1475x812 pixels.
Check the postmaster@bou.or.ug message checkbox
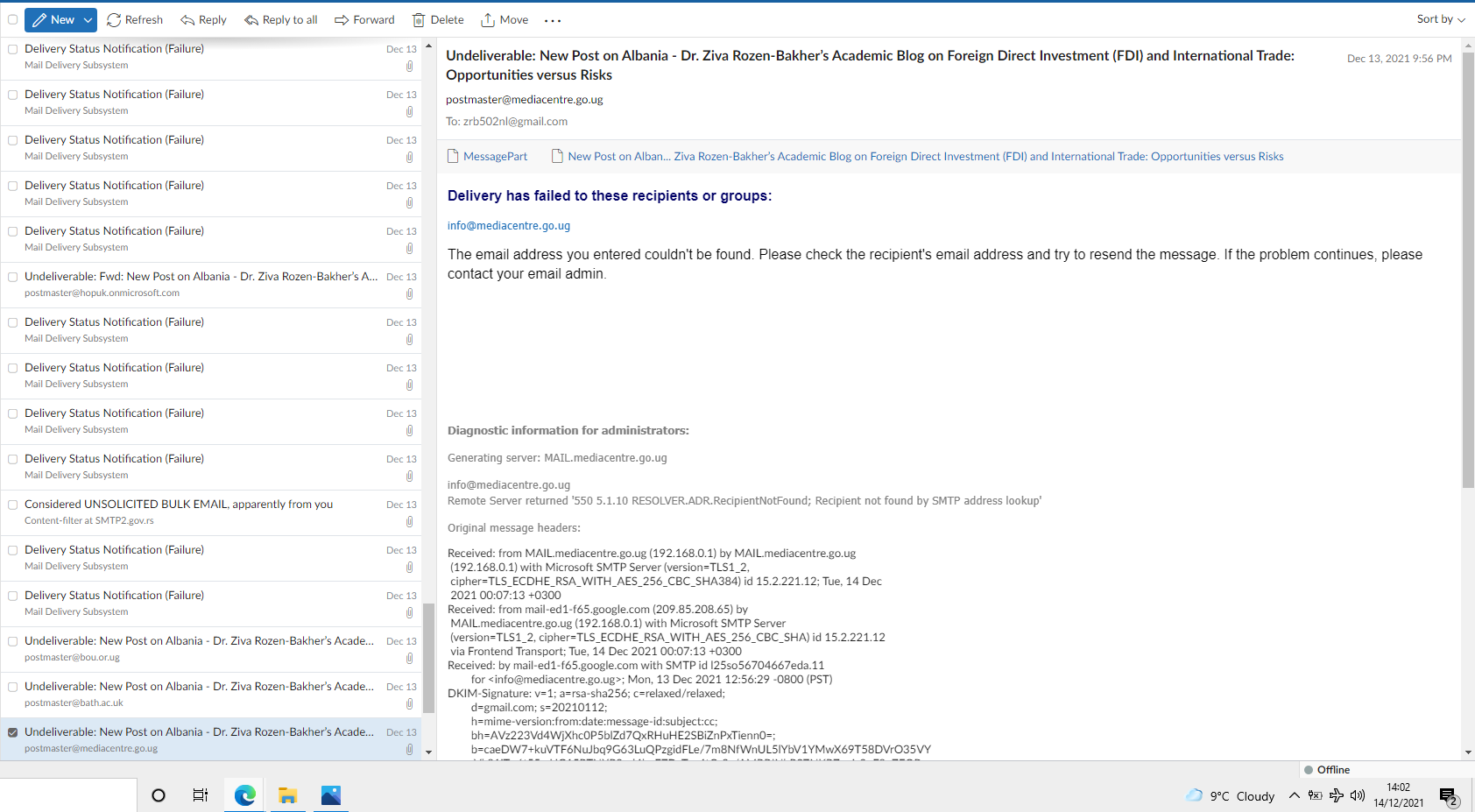click(13, 641)
